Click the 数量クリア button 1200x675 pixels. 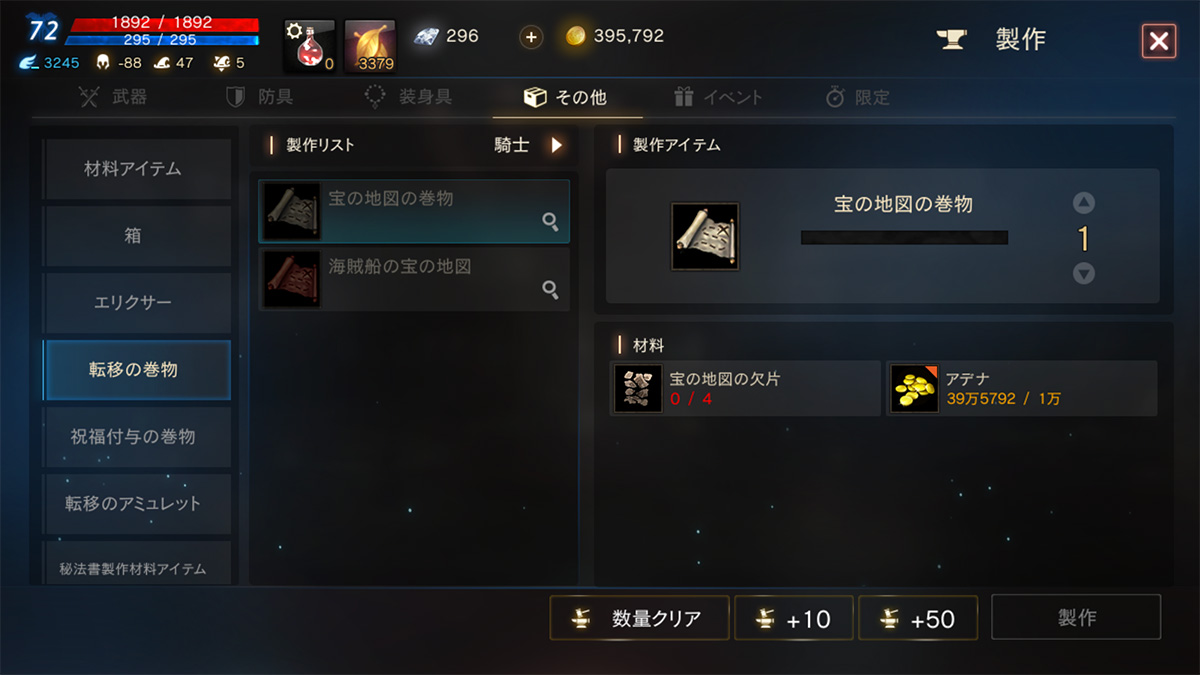[639, 618]
